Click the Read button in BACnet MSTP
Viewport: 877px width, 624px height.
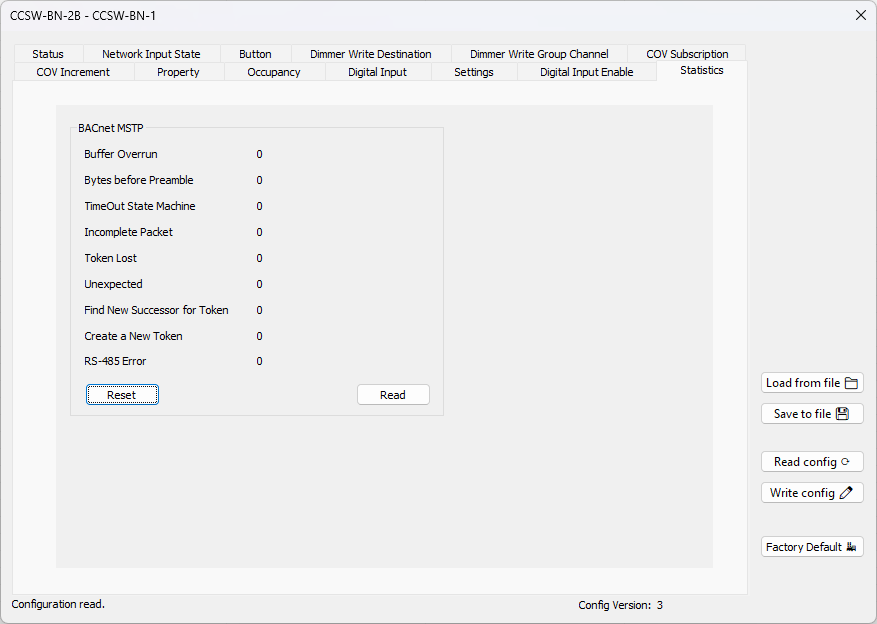point(393,395)
